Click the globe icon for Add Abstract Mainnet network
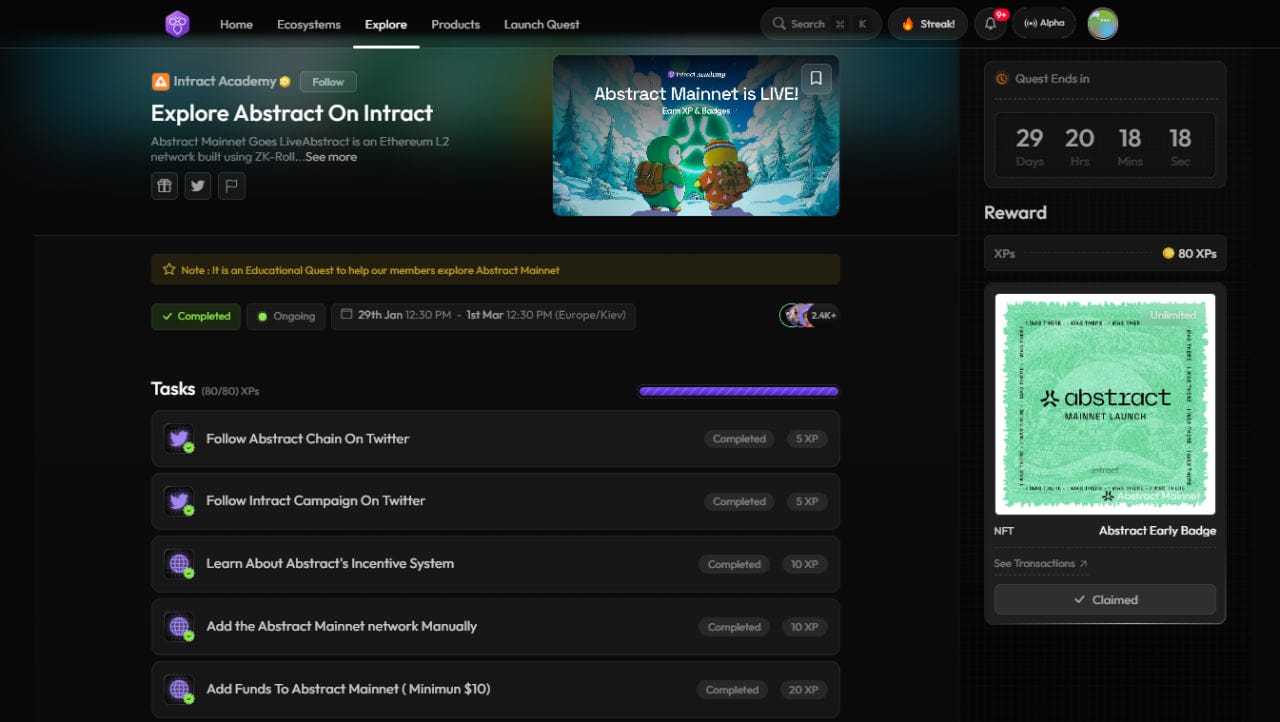This screenshot has width=1280, height=722. pyautogui.click(x=179, y=627)
